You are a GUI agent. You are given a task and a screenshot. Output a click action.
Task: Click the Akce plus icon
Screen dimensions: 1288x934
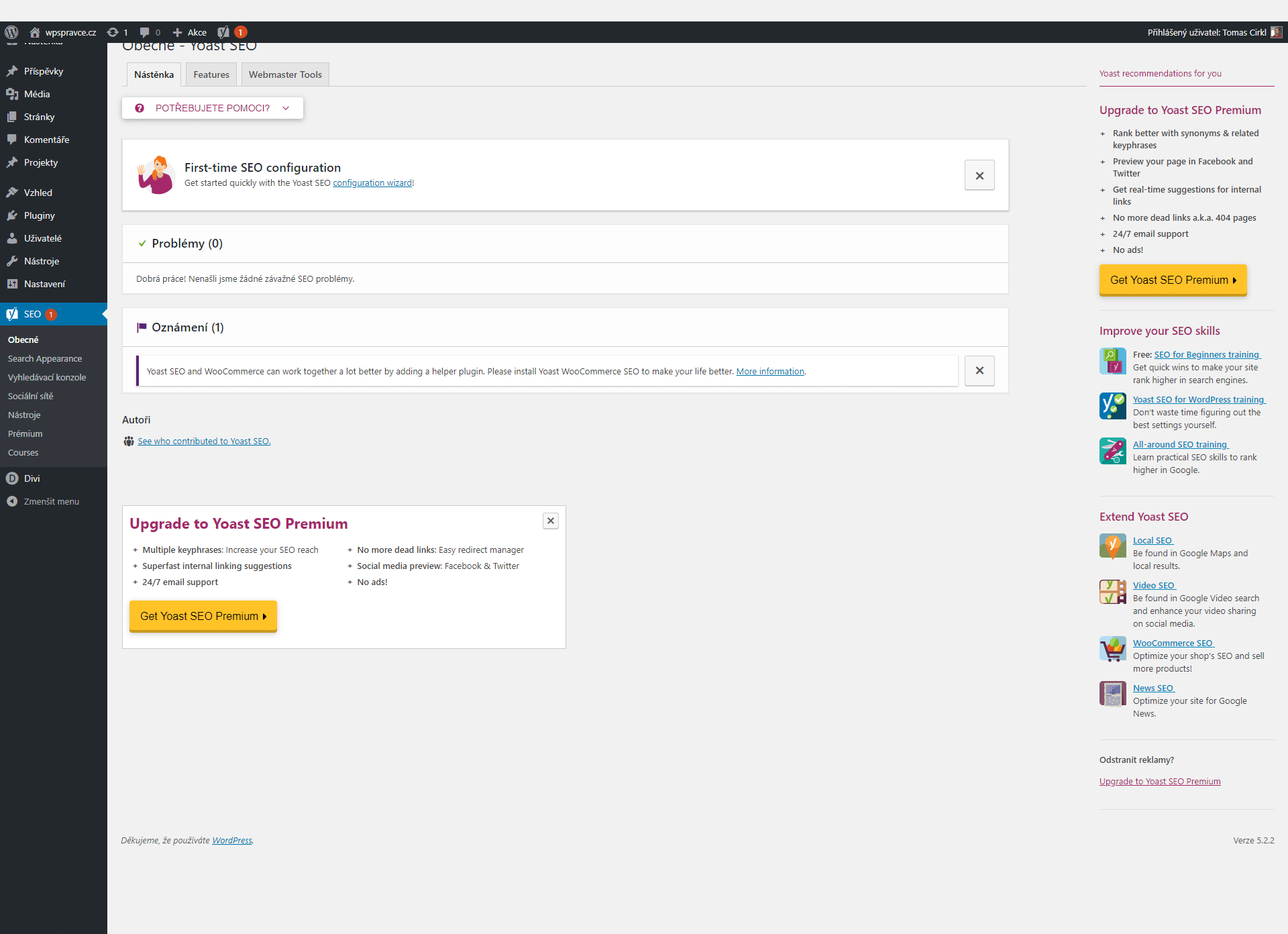pyautogui.click(x=177, y=32)
